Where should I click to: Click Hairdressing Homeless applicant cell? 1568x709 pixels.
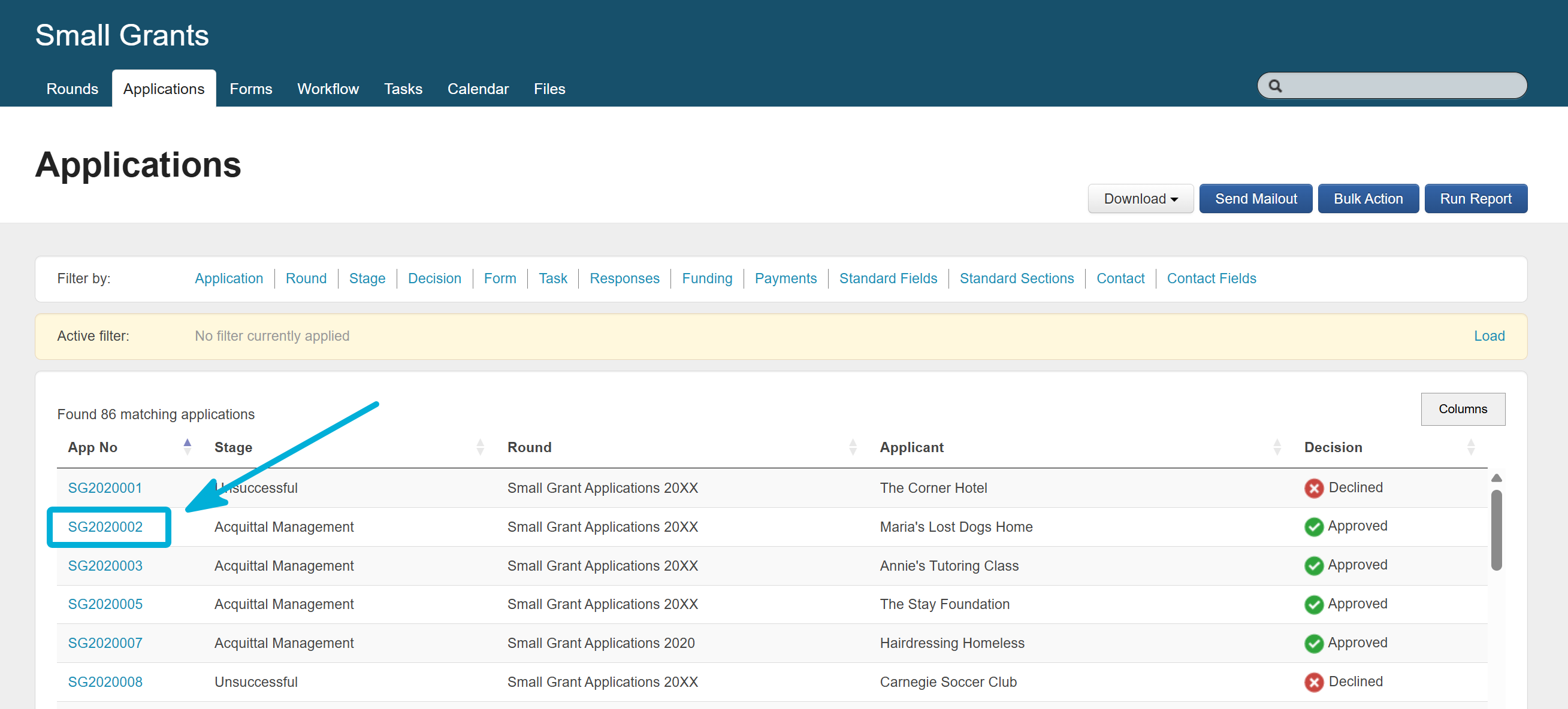click(x=952, y=643)
